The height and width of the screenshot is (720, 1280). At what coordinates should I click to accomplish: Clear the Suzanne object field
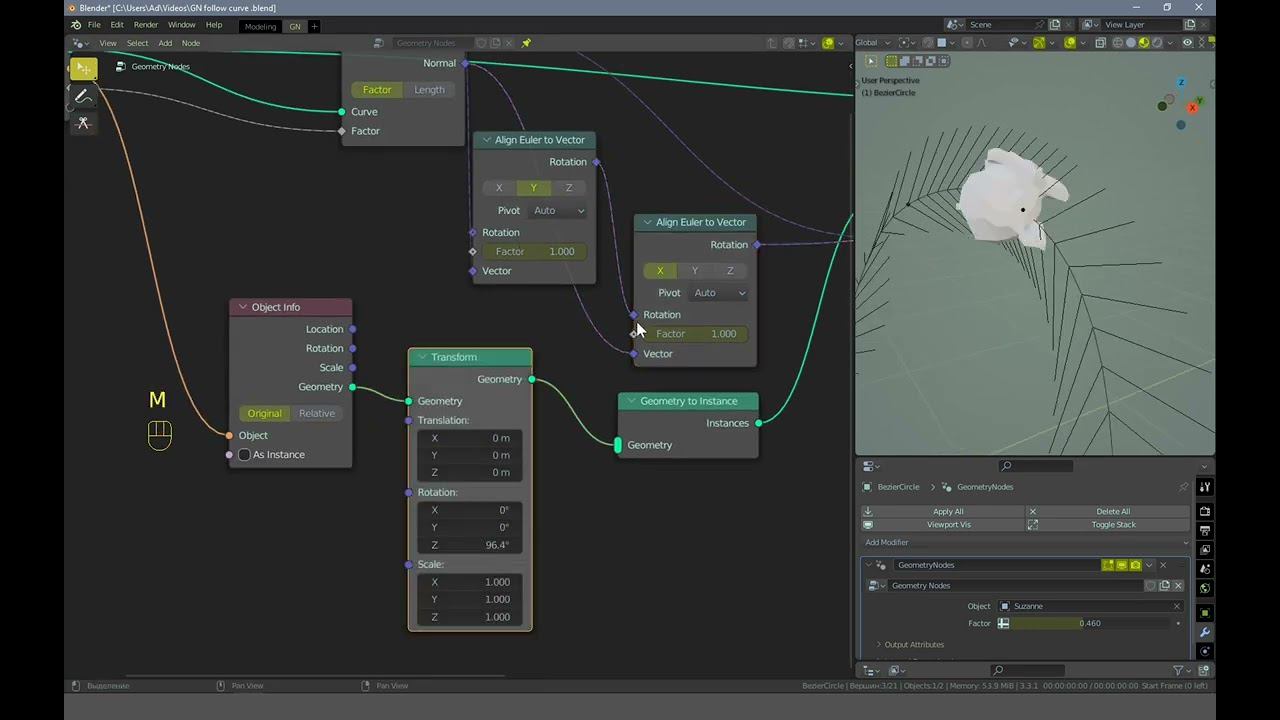(x=1176, y=606)
